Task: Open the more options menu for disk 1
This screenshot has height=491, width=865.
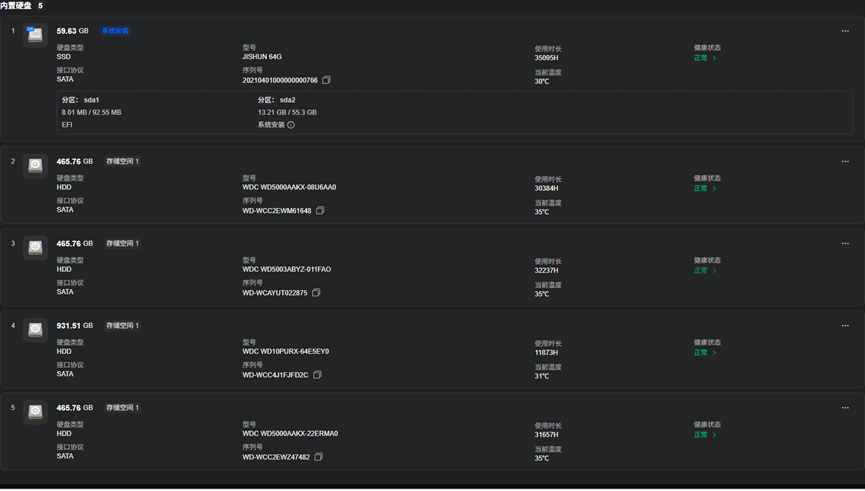Action: [x=845, y=31]
